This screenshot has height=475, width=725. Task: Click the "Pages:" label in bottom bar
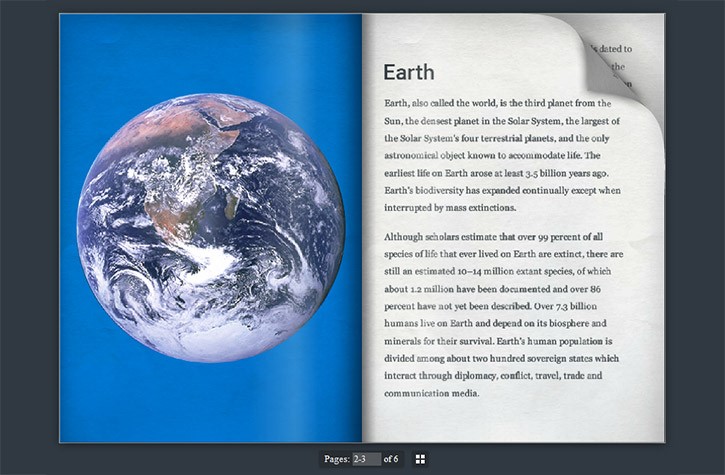336,459
